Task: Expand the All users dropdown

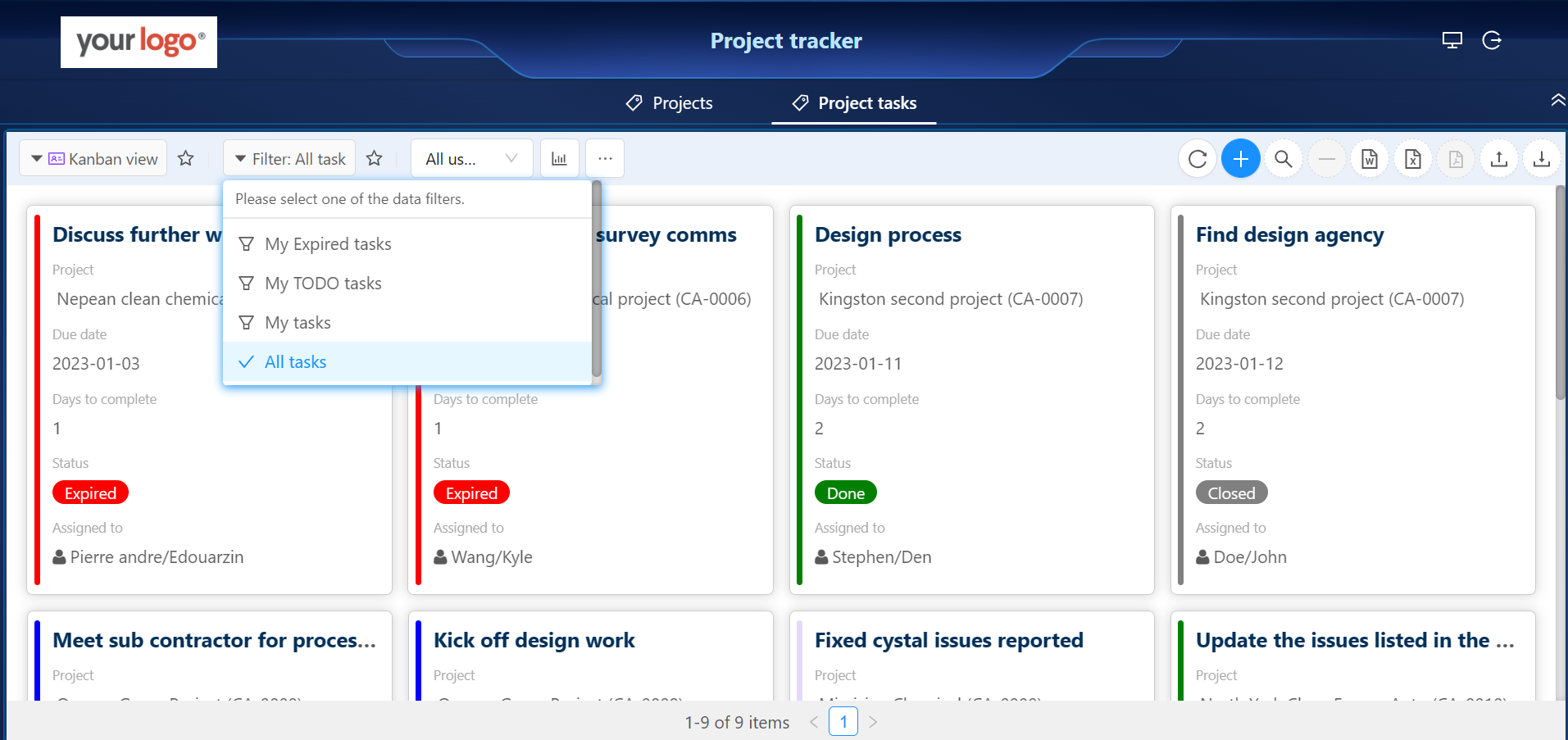Action: 471,158
